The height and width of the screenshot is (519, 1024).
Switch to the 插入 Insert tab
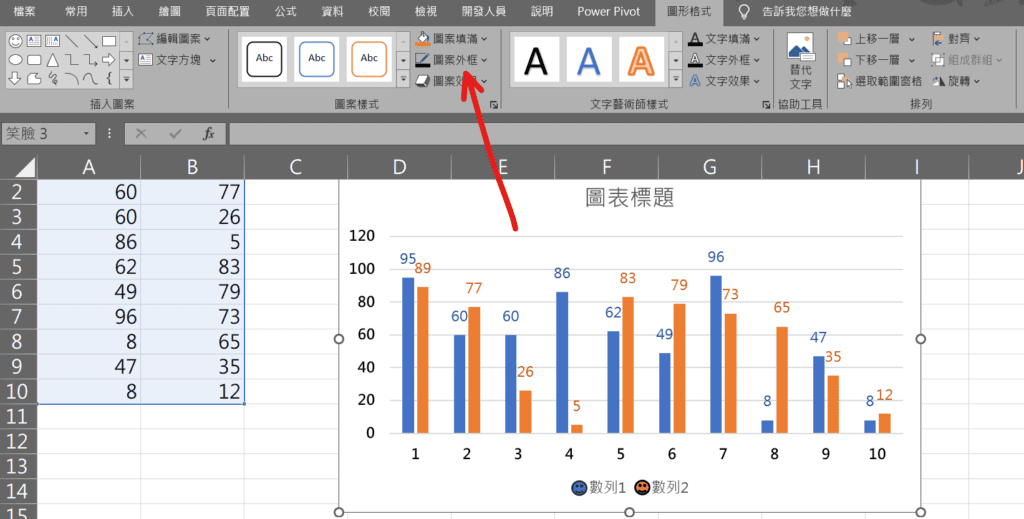tap(122, 12)
